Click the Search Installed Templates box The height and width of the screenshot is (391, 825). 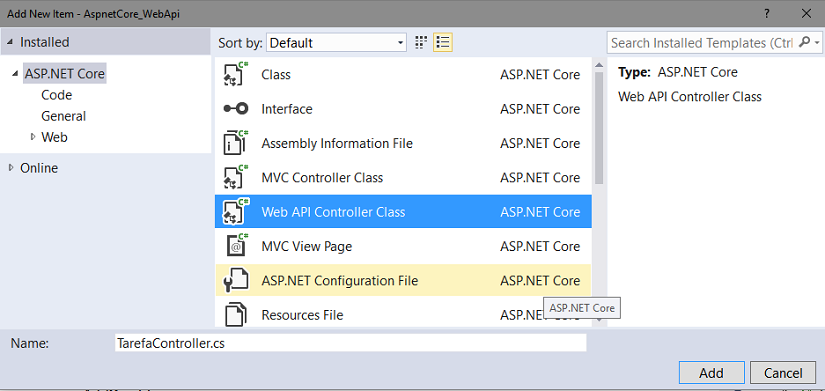pyautogui.click(x=702, y=43)
